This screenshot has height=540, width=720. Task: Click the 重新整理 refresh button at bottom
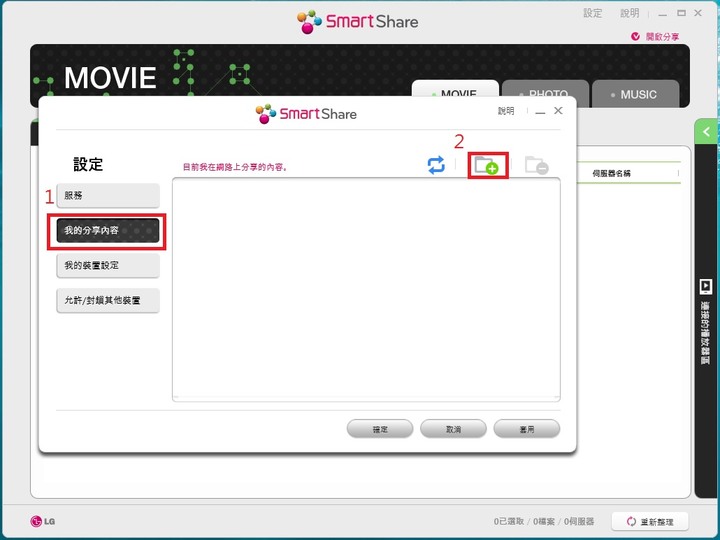tap(650, 522)
